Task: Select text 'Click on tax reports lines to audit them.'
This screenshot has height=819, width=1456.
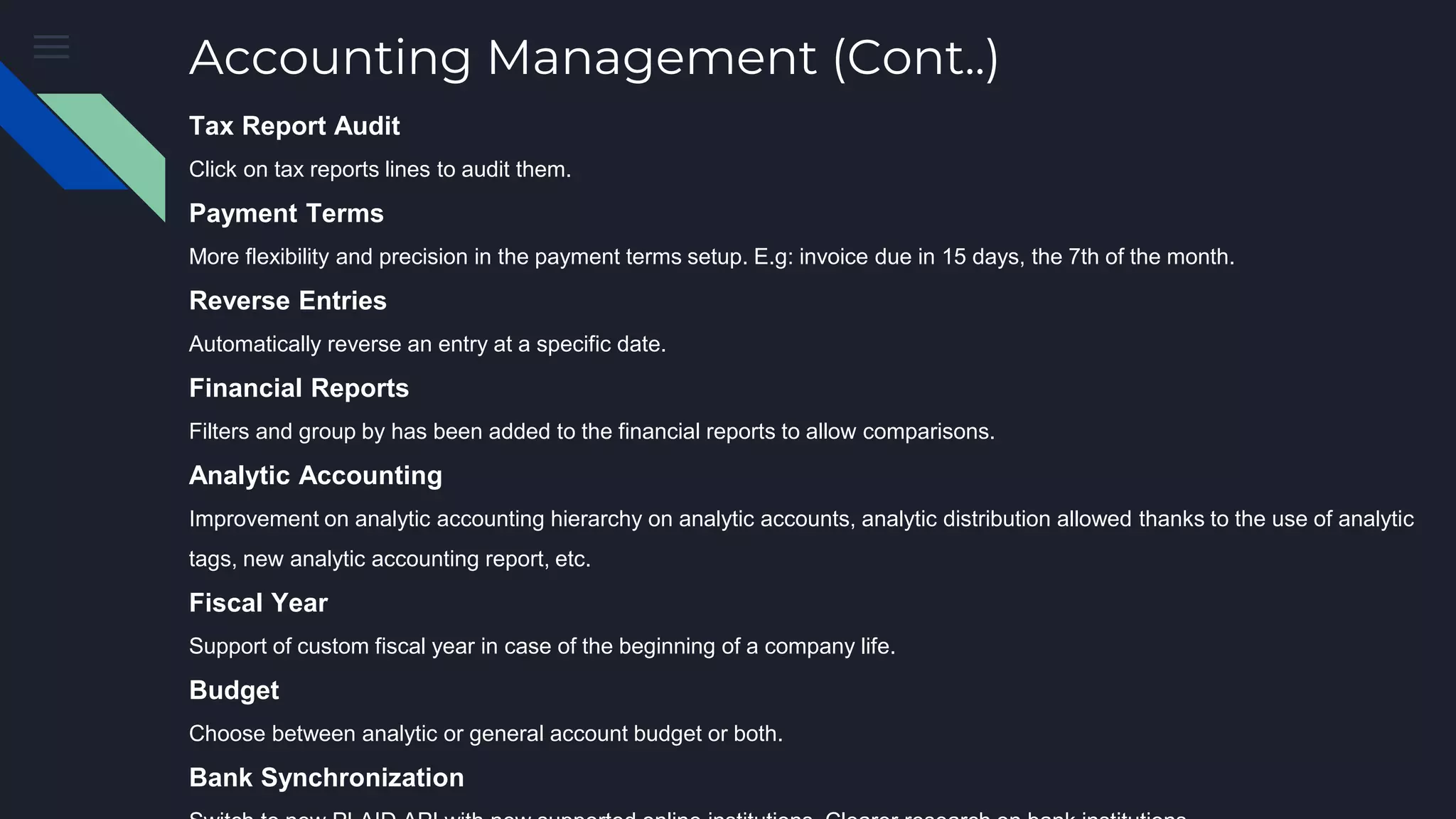Action: pyautogui.click(x=380, y=169)
